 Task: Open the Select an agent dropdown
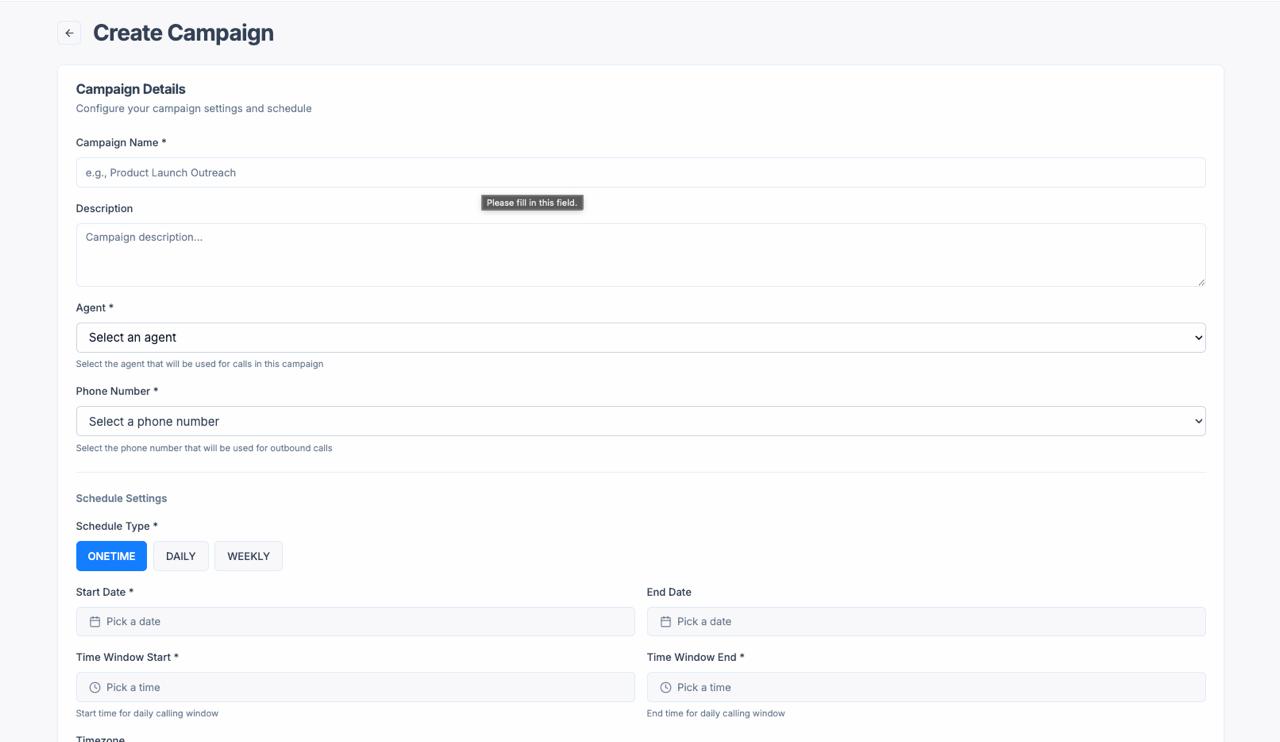640,337
